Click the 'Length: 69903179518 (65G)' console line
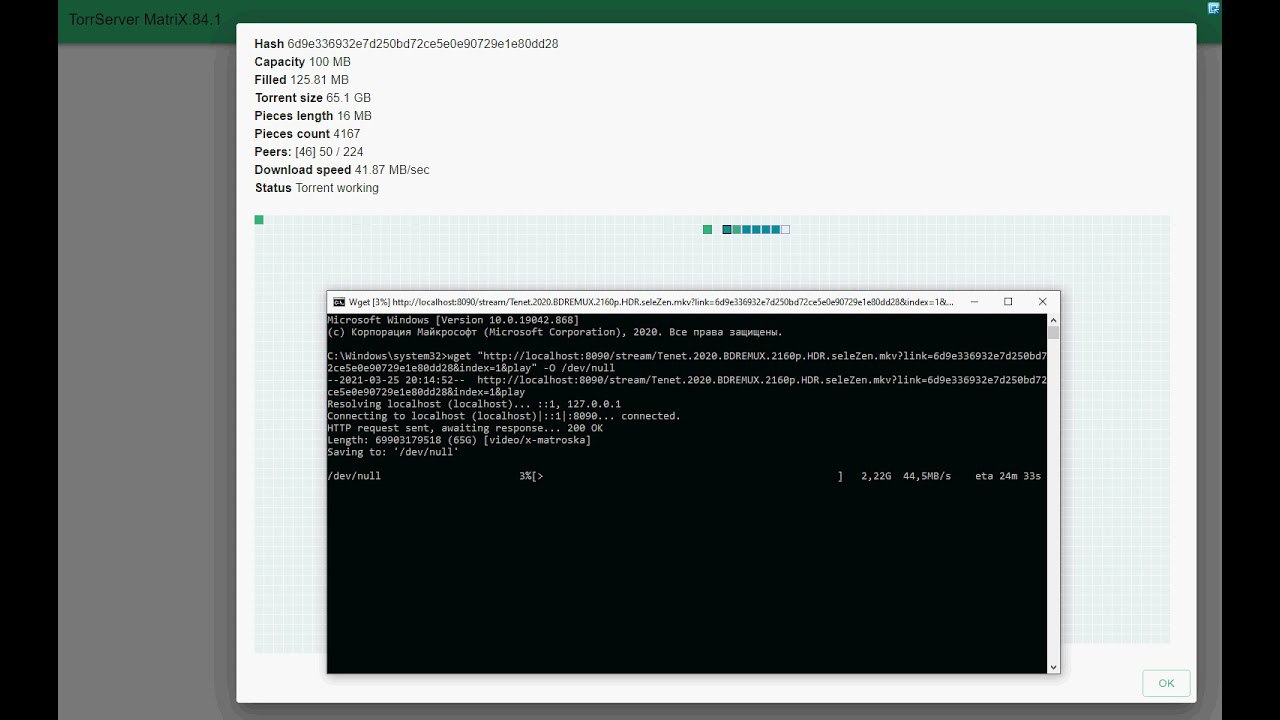Screen dimensions: 1280x720 459,440
